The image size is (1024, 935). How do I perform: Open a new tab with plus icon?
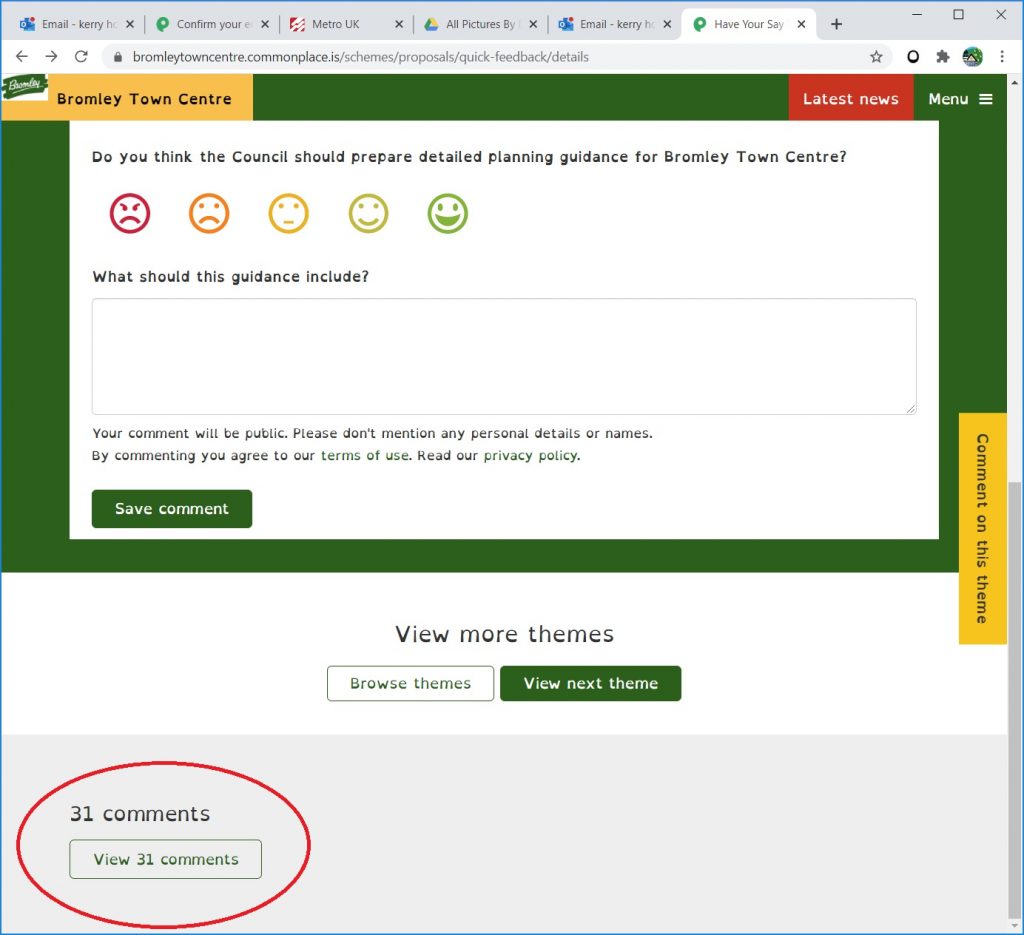837,24
